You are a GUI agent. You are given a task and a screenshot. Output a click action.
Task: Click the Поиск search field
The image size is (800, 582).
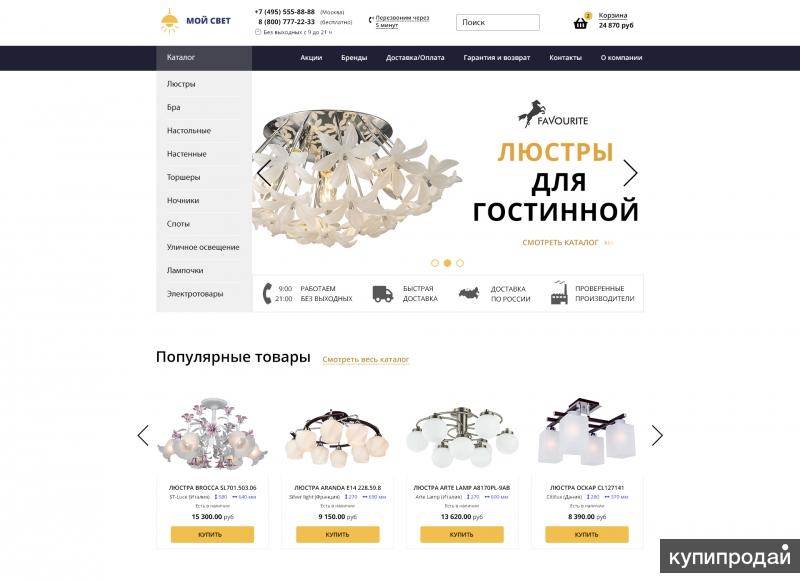(x=497, y=22)
